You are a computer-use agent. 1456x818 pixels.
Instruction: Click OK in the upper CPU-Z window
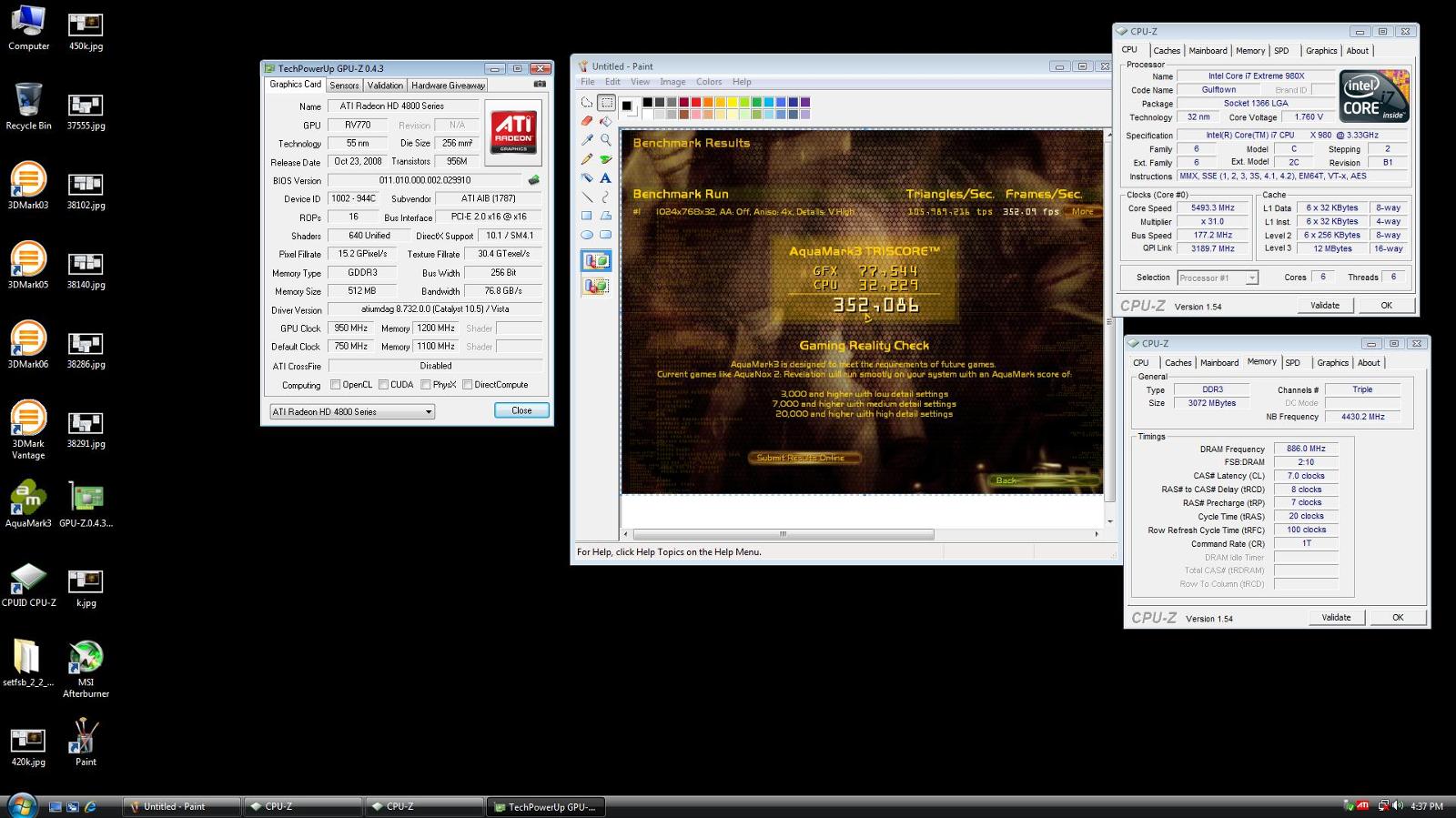(x=1386, y=306)
